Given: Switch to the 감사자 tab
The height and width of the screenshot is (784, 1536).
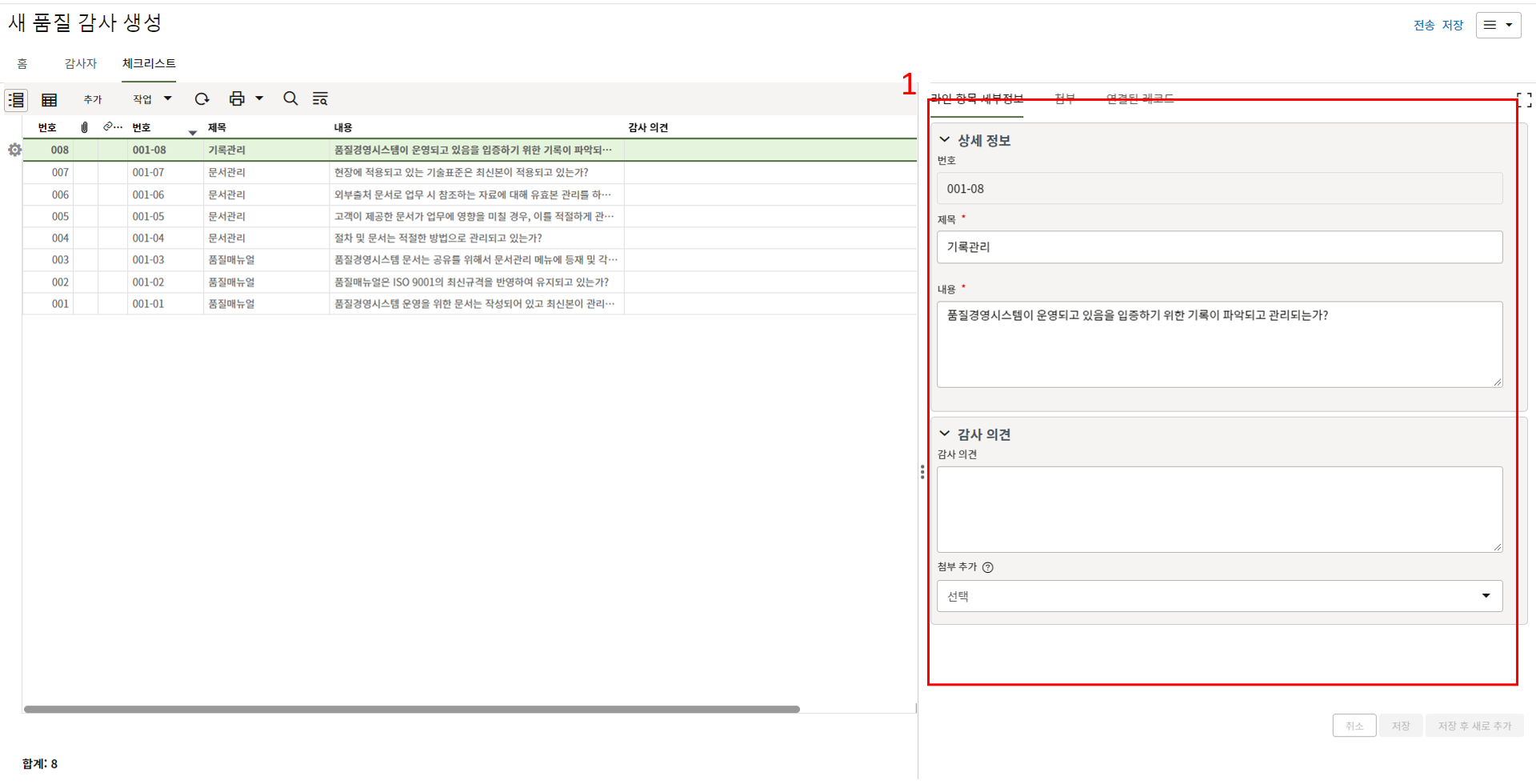Looking at the screenshot, I should [x=80, y=63].
